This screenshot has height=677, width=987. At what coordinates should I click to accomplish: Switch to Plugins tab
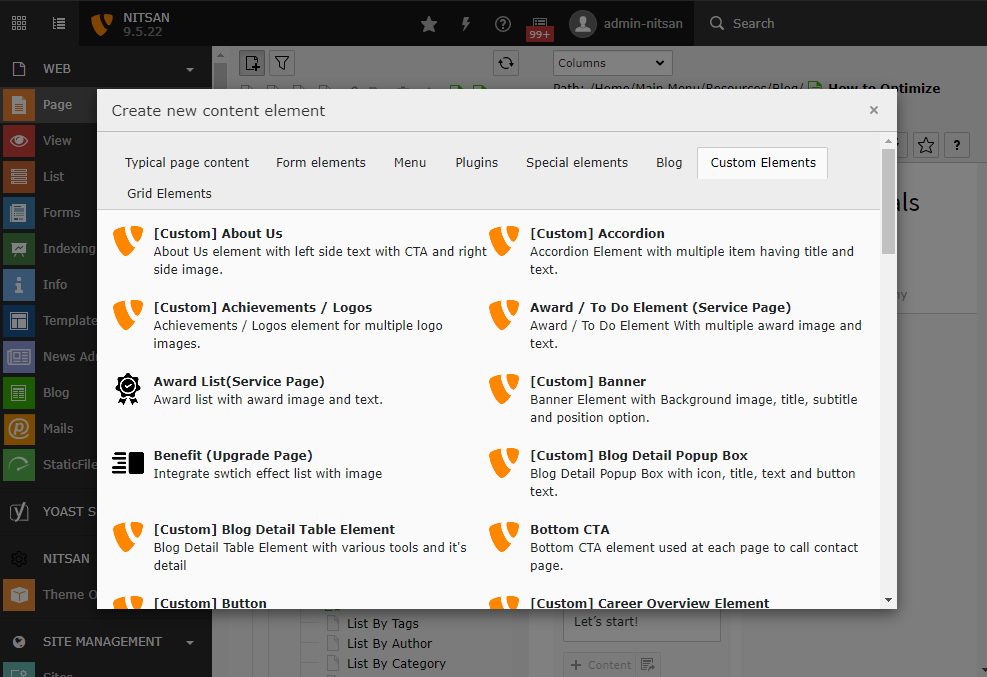pyautogui.click(x=477, y=162)
